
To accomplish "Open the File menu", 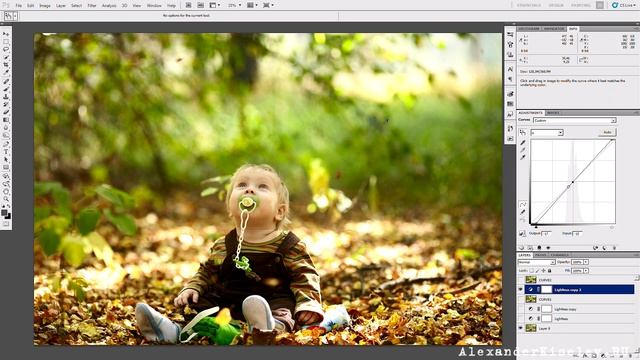I will 19,6.
